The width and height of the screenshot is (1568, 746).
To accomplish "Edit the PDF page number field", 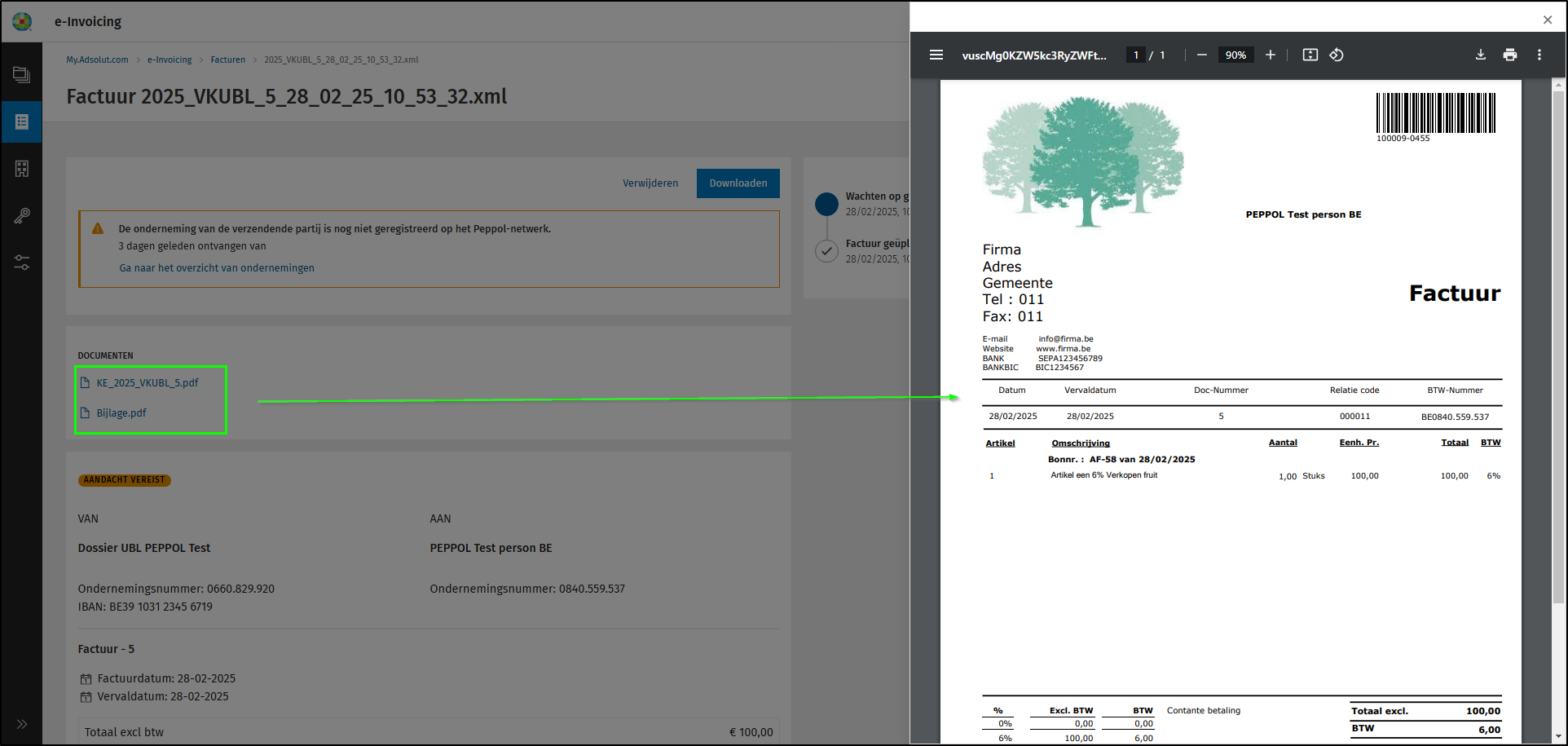I will [1135, 55].
